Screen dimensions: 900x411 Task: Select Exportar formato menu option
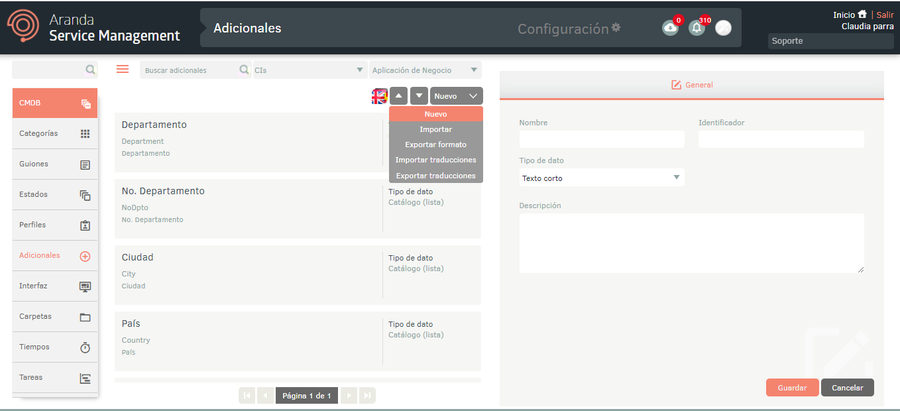[x=436, y=145]
